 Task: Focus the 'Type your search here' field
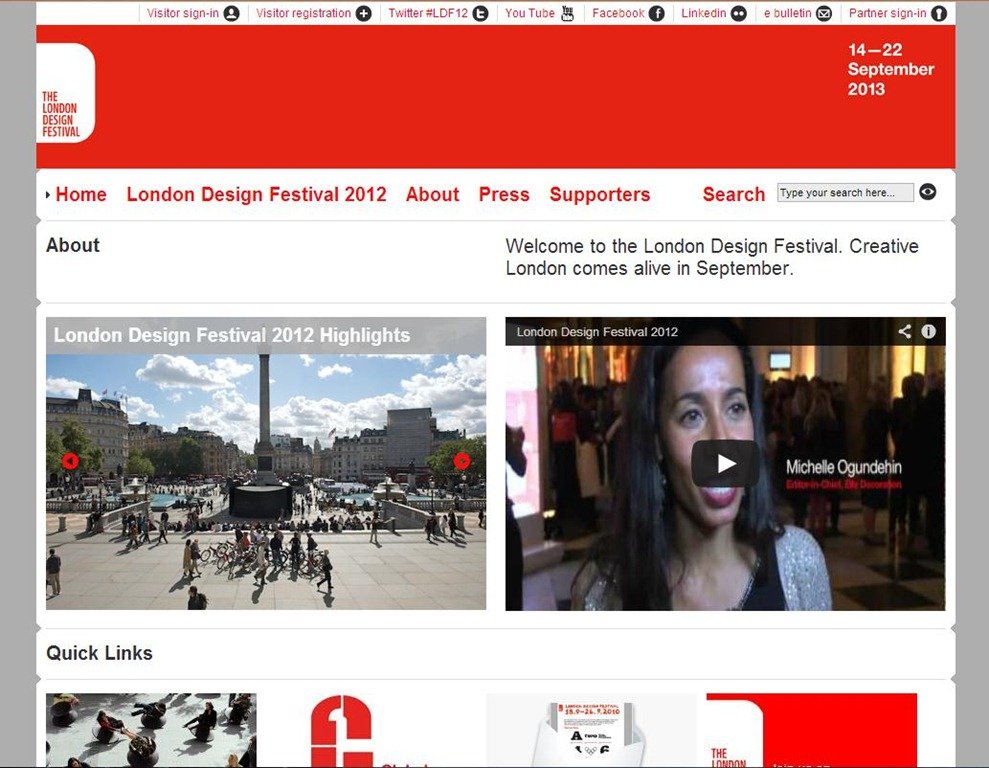[x=845, y=192]
